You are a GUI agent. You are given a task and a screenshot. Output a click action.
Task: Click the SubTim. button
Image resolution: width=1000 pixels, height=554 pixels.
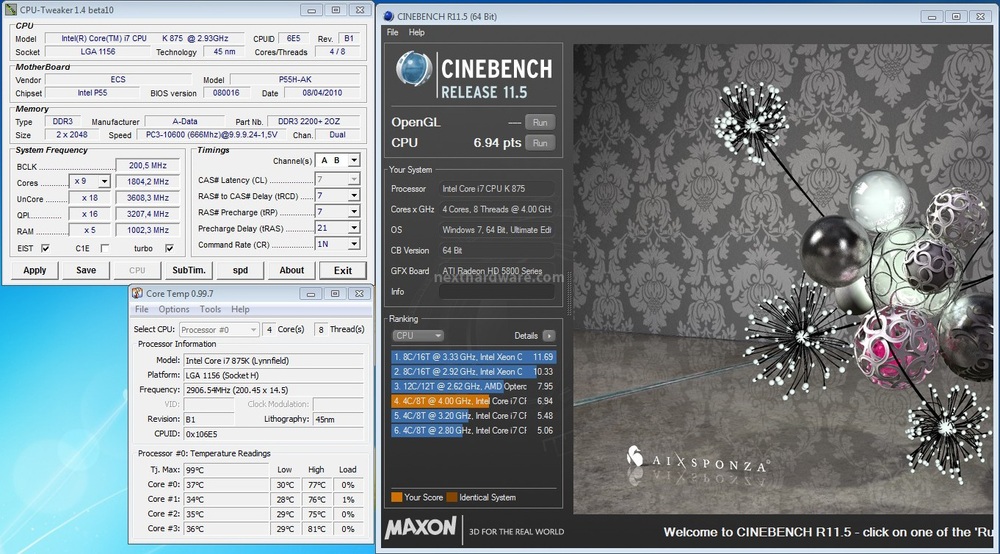(x=189, y=270)
